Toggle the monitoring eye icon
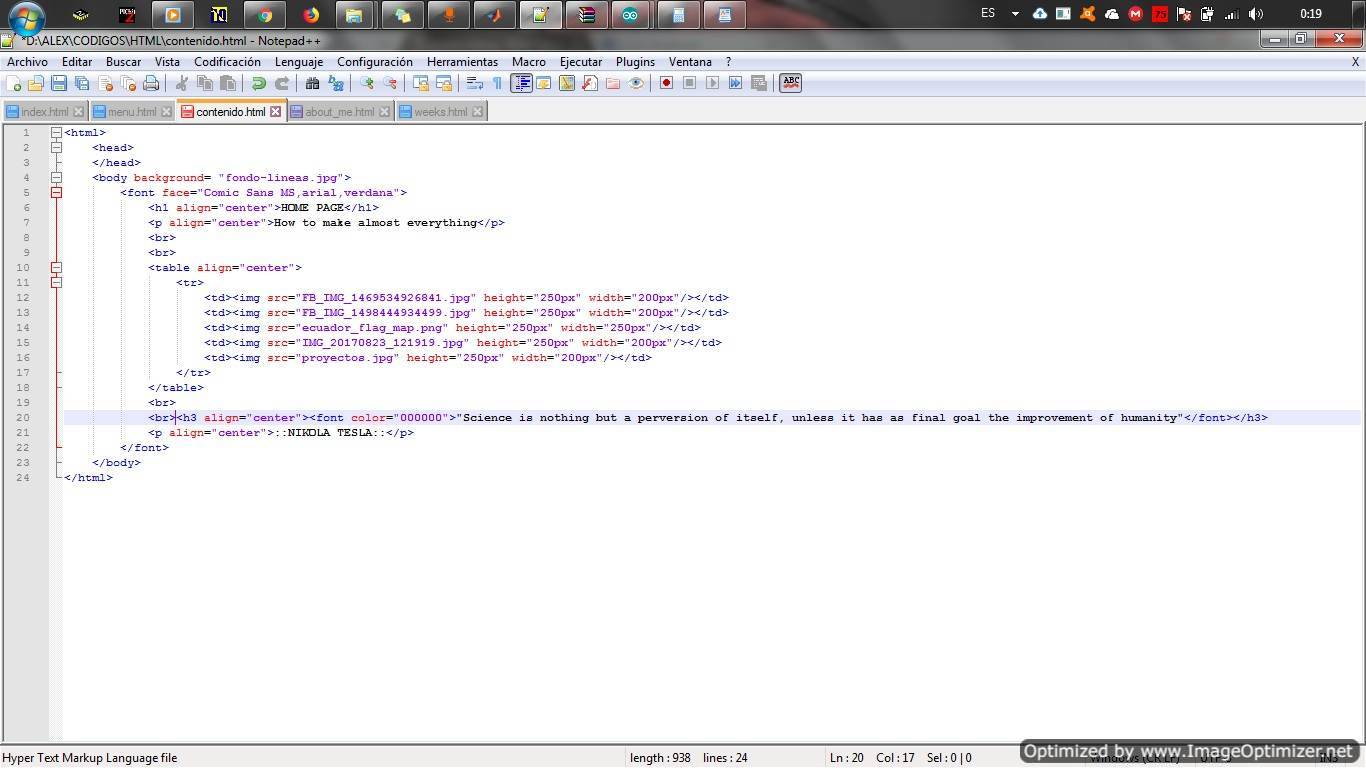Image resolution: width=1366 pixels, height=768 pixels. [636, 83]
